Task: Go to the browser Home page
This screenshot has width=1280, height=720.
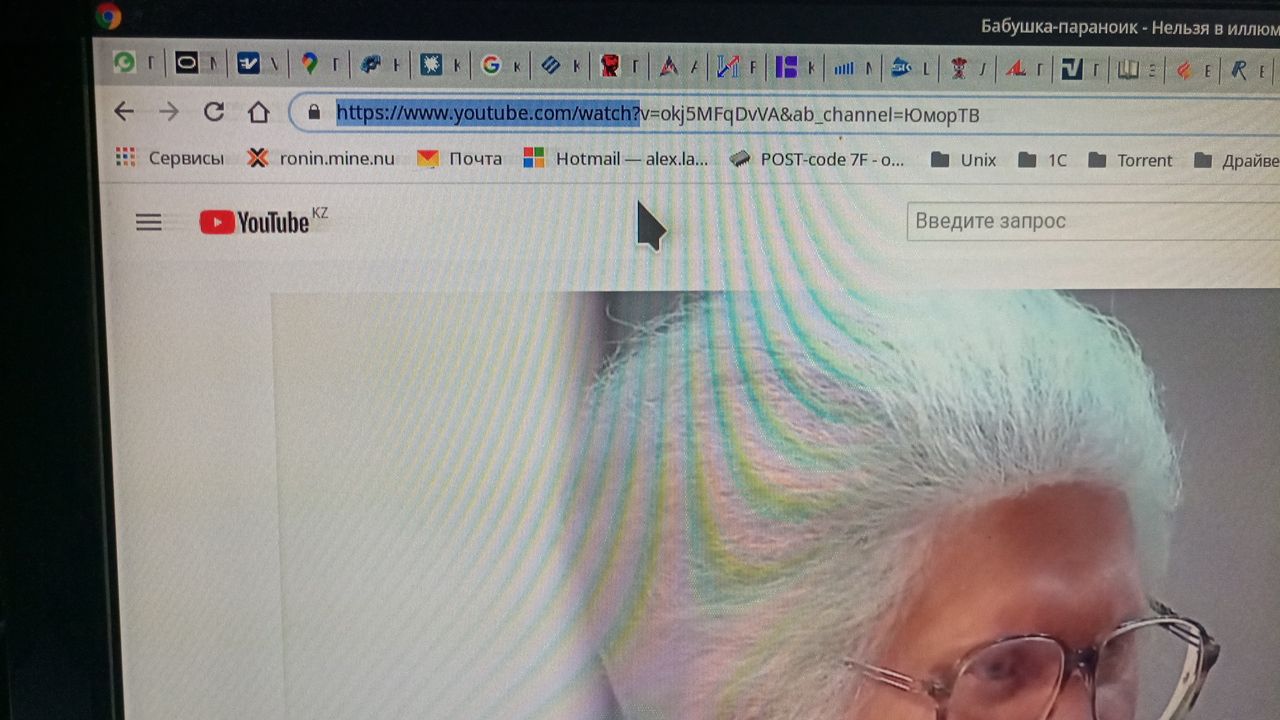Action: click(x=259, y=112)
